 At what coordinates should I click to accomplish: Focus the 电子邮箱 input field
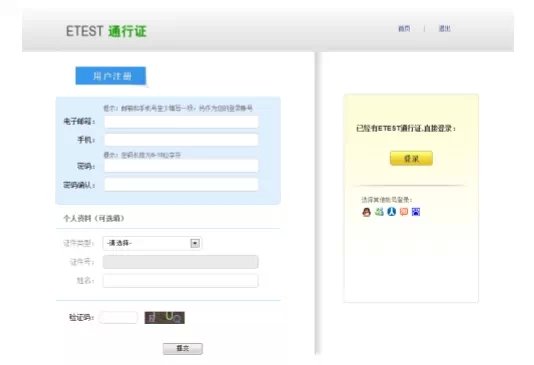181,122
